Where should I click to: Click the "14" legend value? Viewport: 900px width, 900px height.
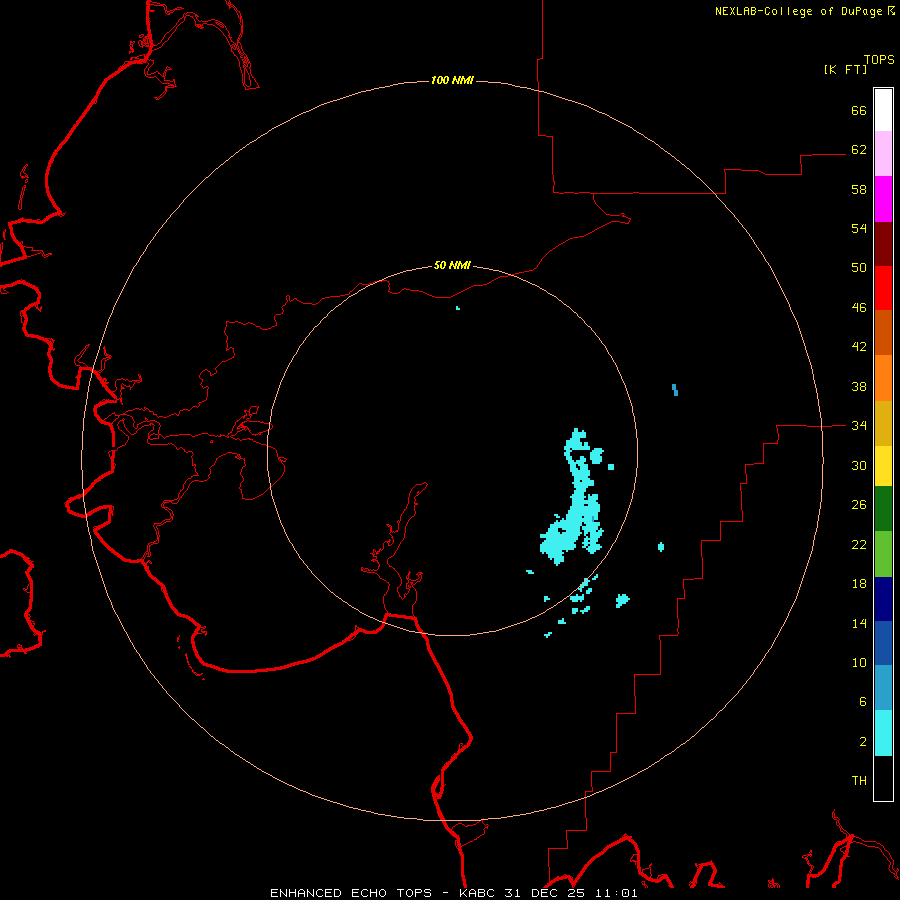tap(859, 623)
